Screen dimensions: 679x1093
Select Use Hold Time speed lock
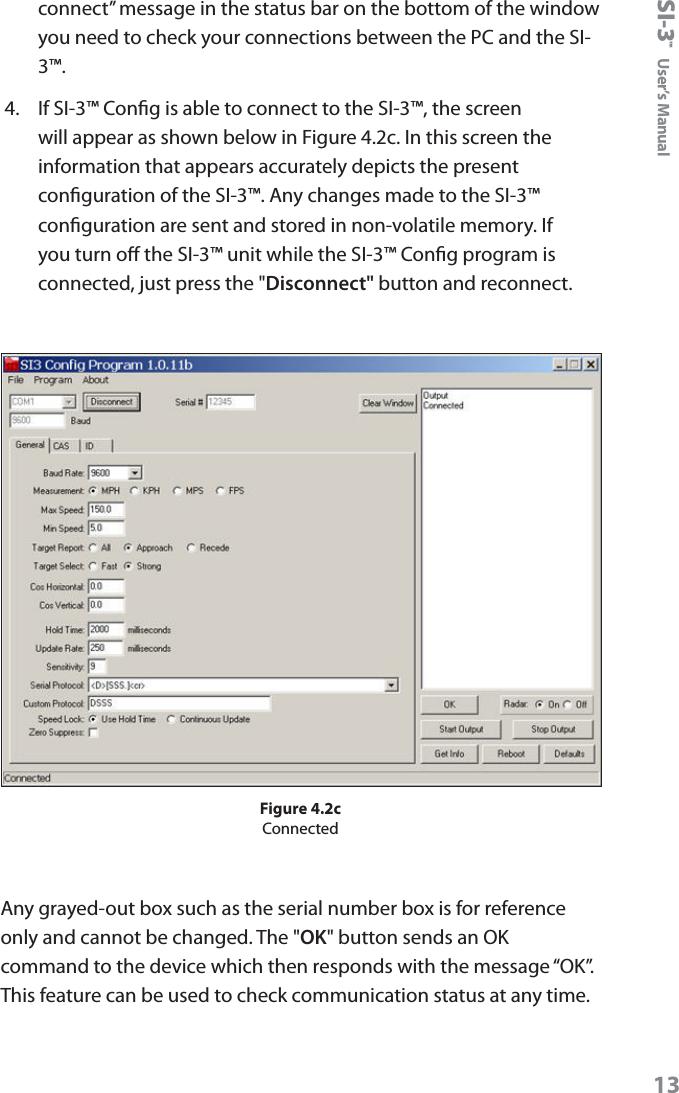coord(93,719)
